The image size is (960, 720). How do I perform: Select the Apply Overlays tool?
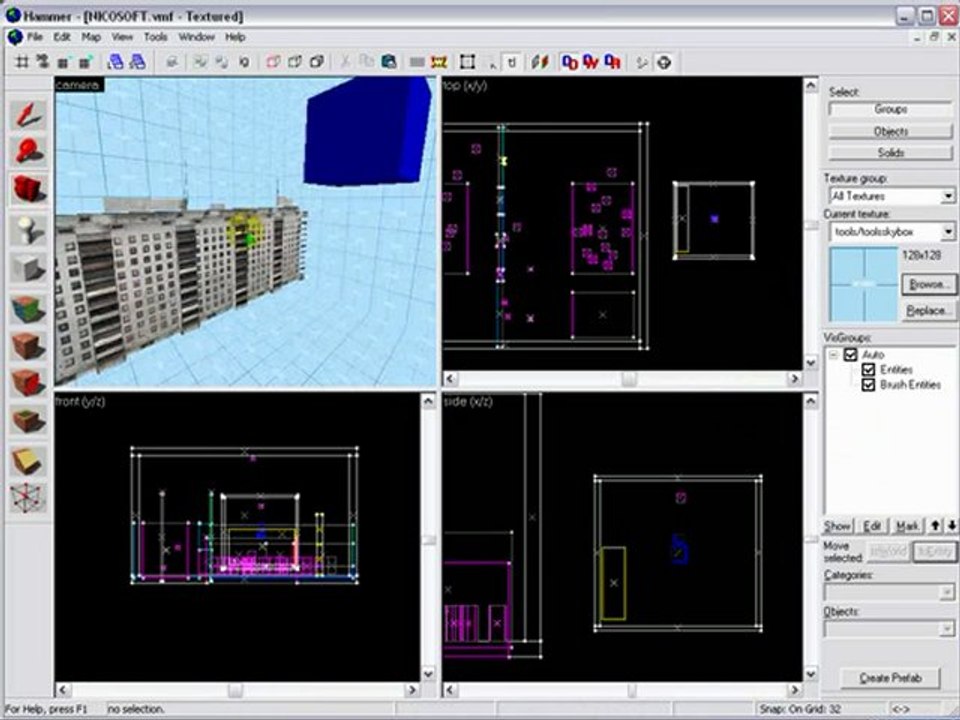[x=28, y=421]
